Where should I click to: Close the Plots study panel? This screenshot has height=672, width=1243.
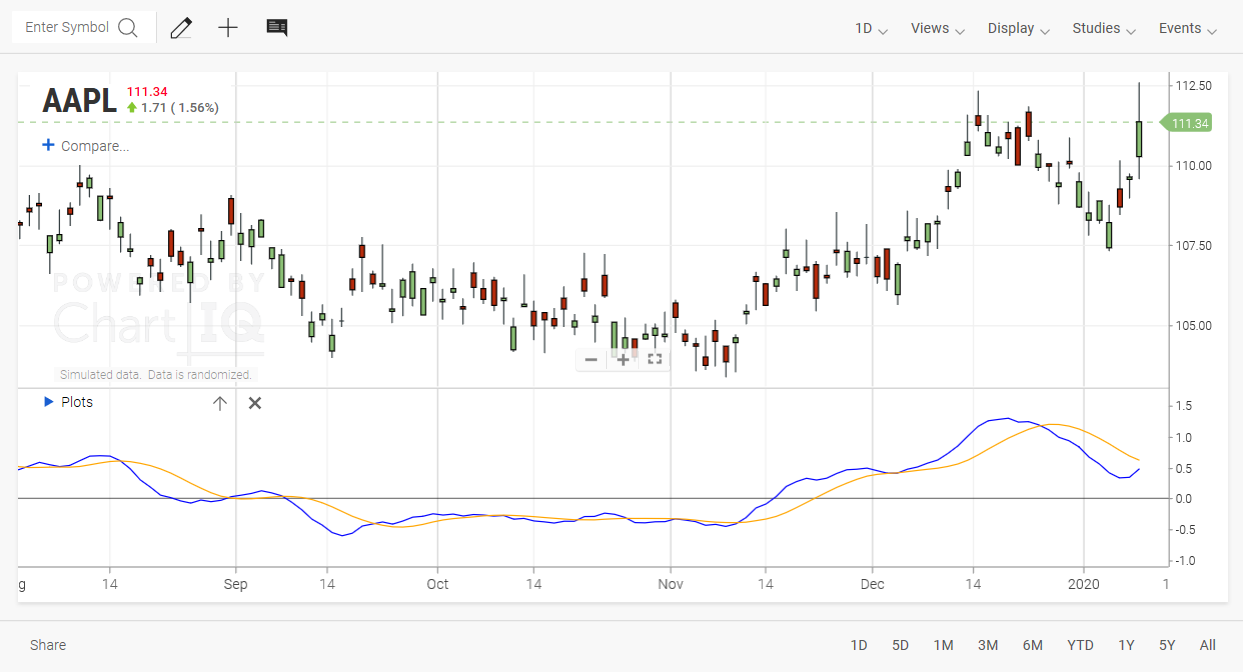[255, 403]
